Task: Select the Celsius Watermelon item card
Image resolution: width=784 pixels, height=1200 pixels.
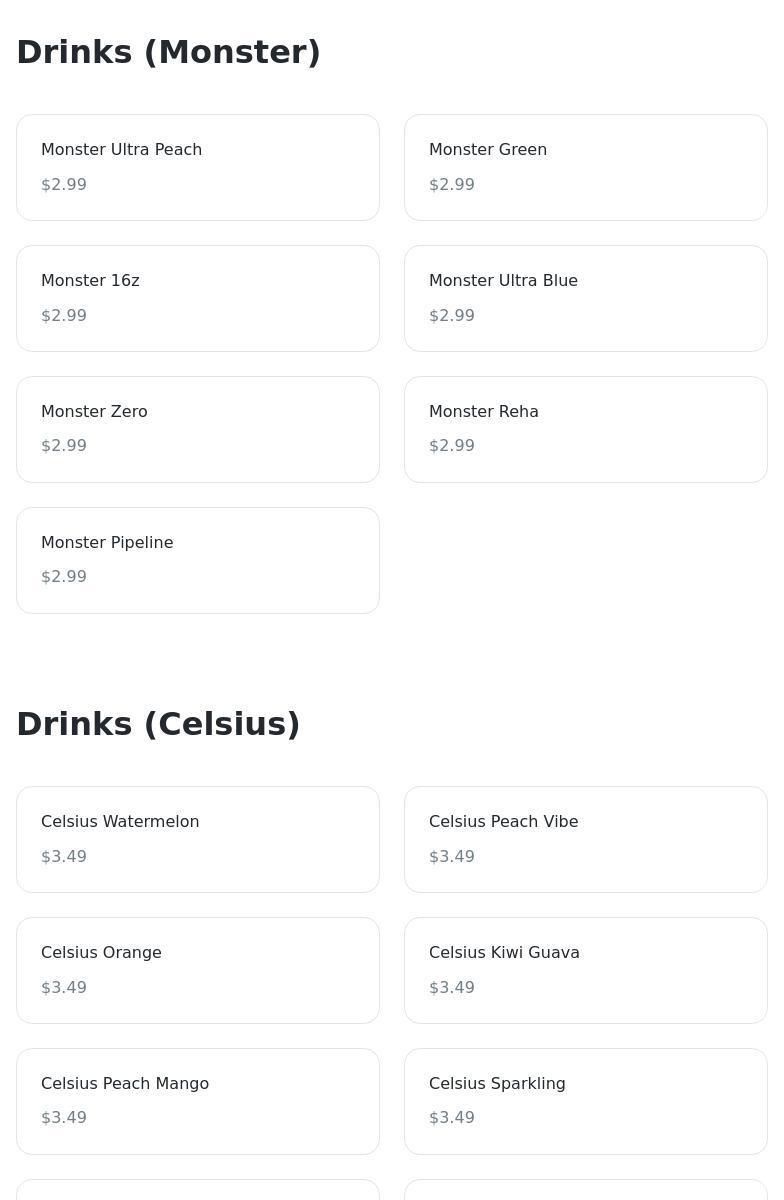Action: 197,839
